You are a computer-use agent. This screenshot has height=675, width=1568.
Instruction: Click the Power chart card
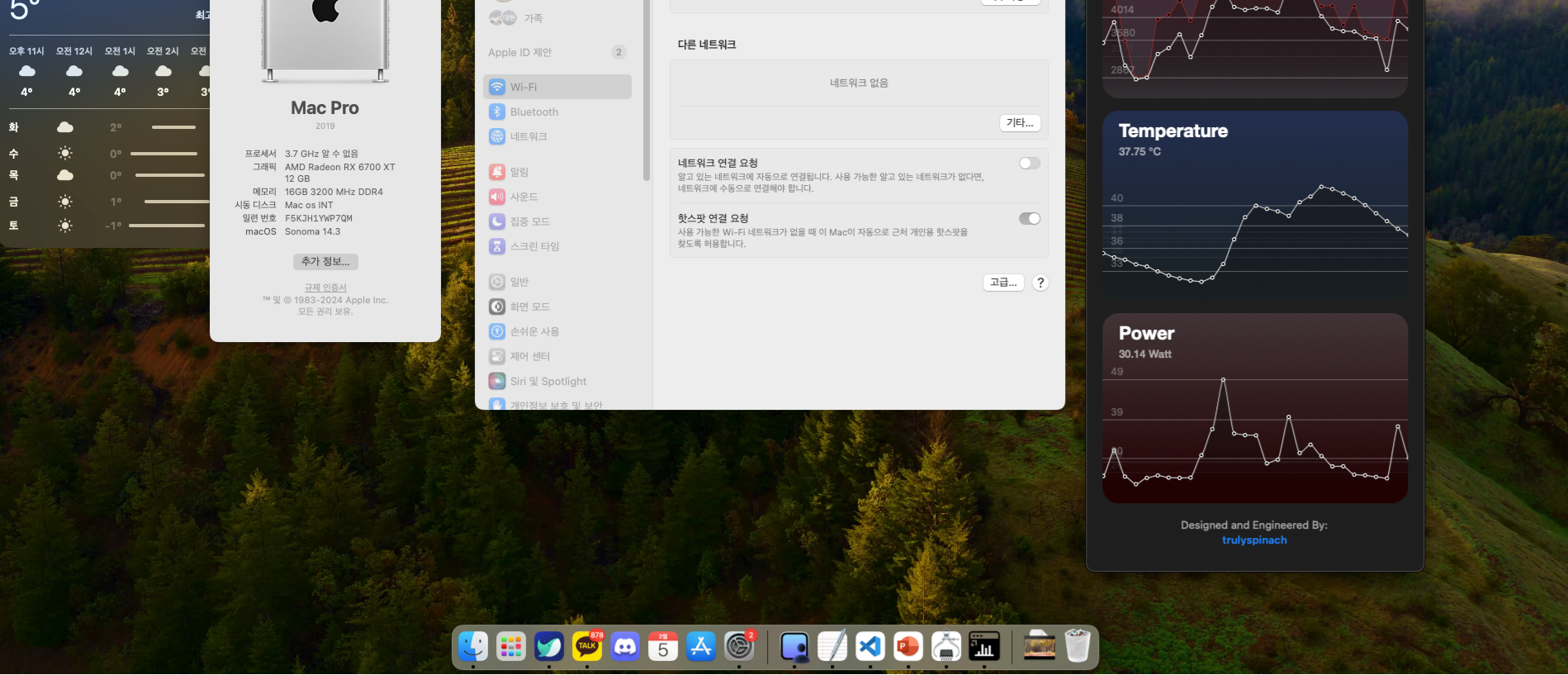(x=1254, y=408)
